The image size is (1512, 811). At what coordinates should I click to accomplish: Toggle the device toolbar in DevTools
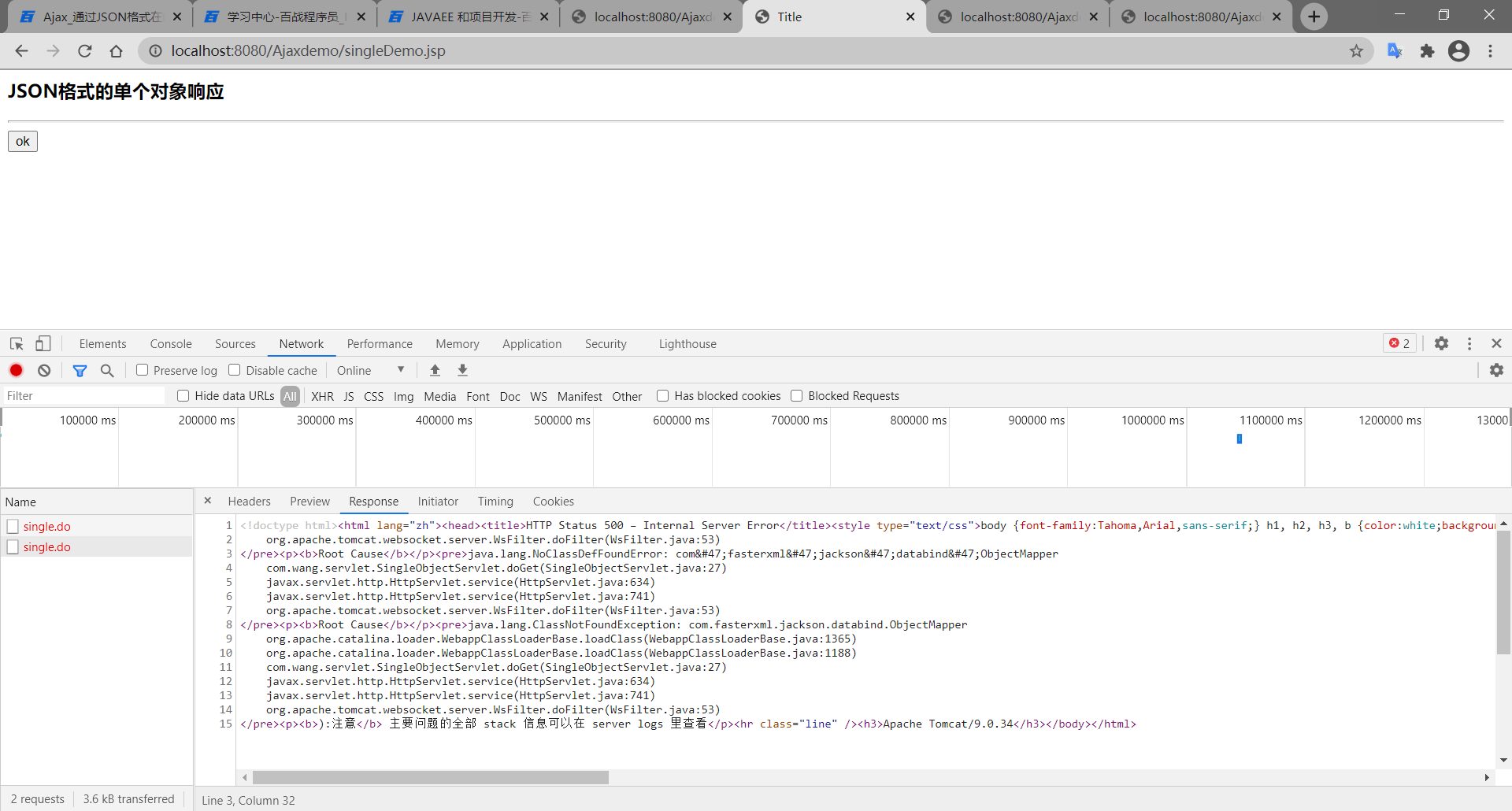[x=43, y=344]
